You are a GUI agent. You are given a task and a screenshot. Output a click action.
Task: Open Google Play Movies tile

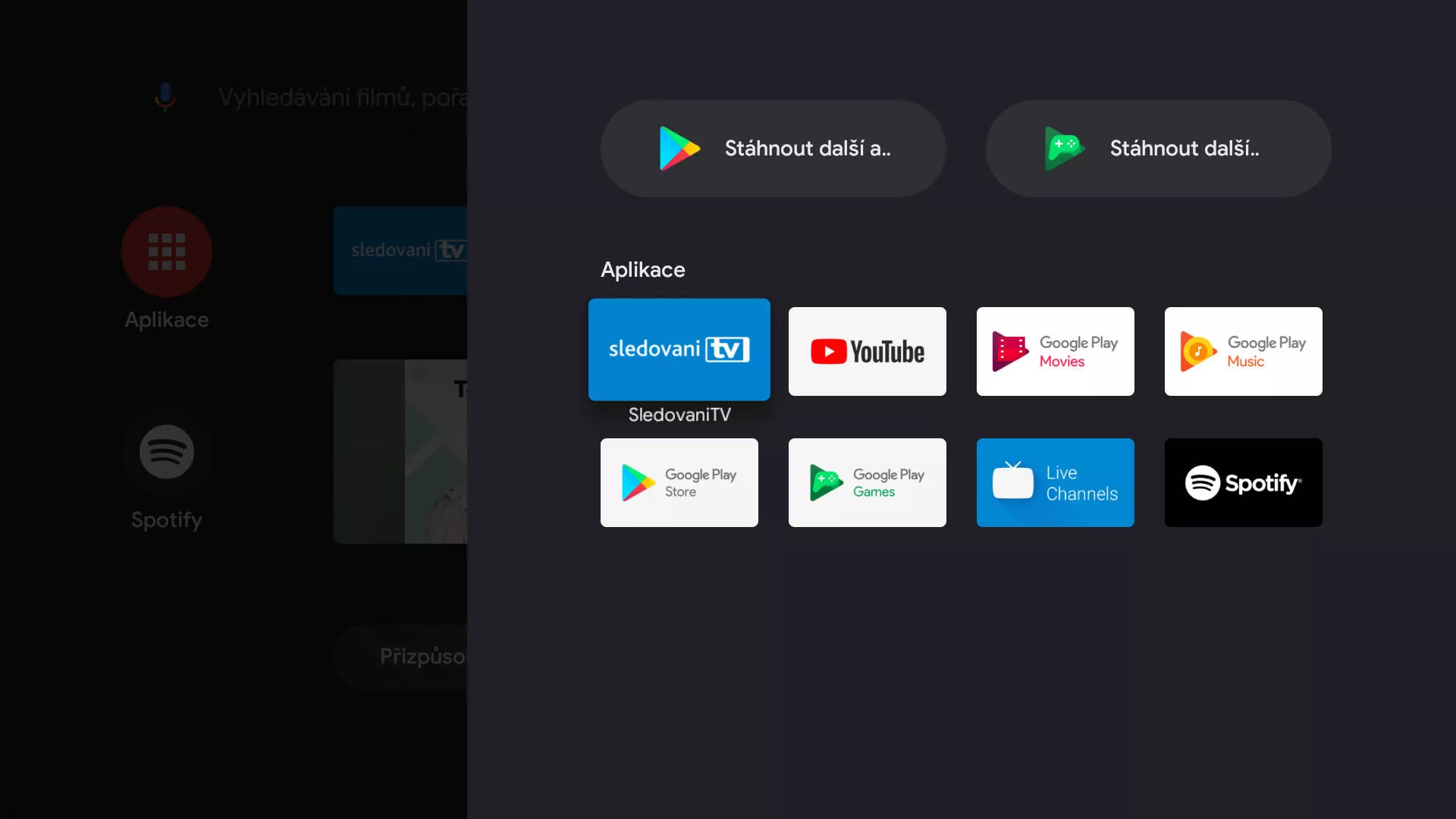[1056, 351]
